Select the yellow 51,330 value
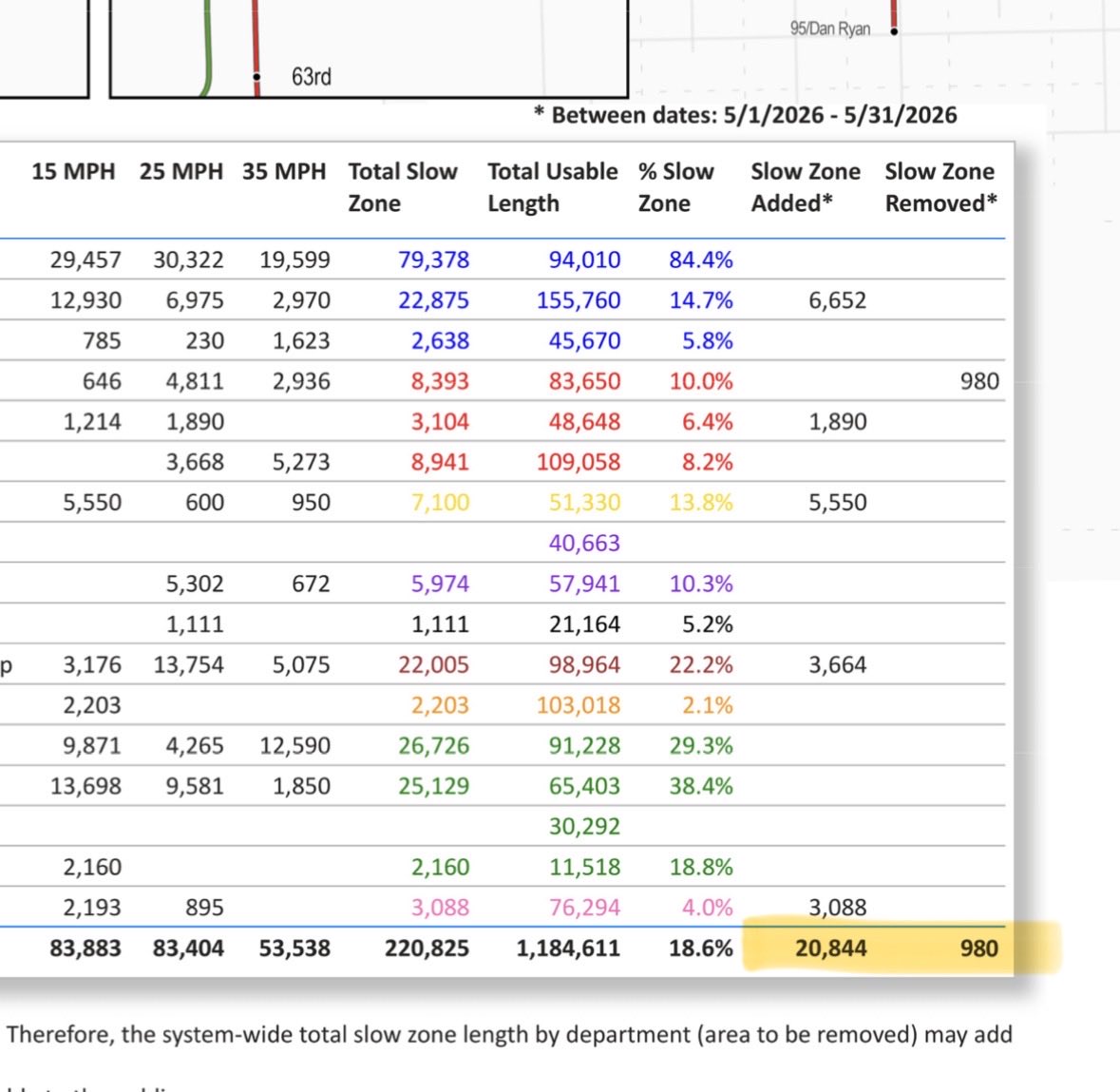1120x1092 pixels. [584, 503]
